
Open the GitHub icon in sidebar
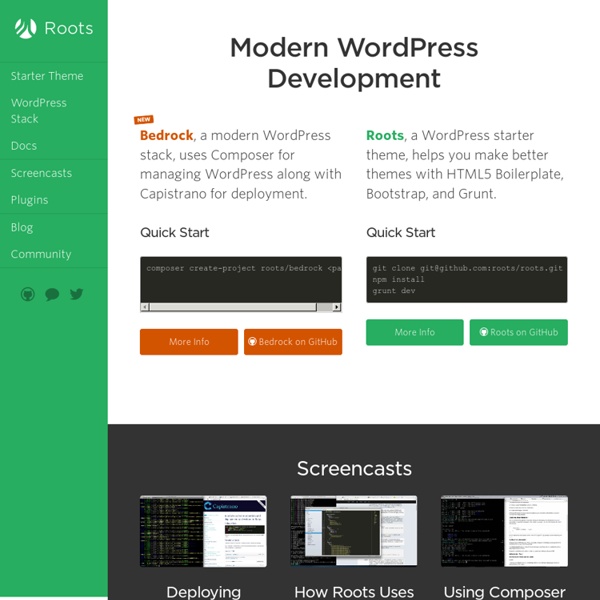[x=28, y=294]
